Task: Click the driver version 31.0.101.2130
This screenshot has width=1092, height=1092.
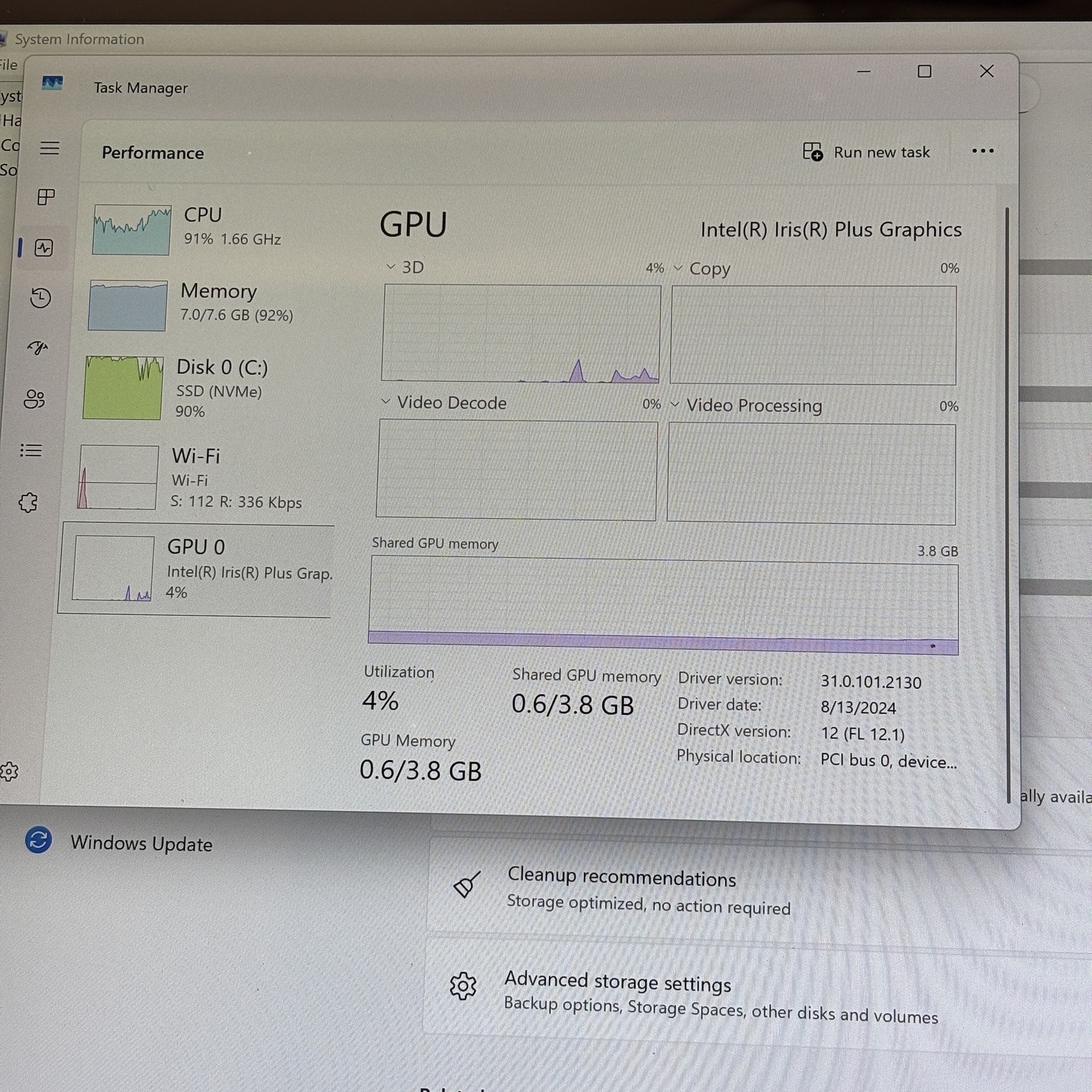Action: point(871,682)
